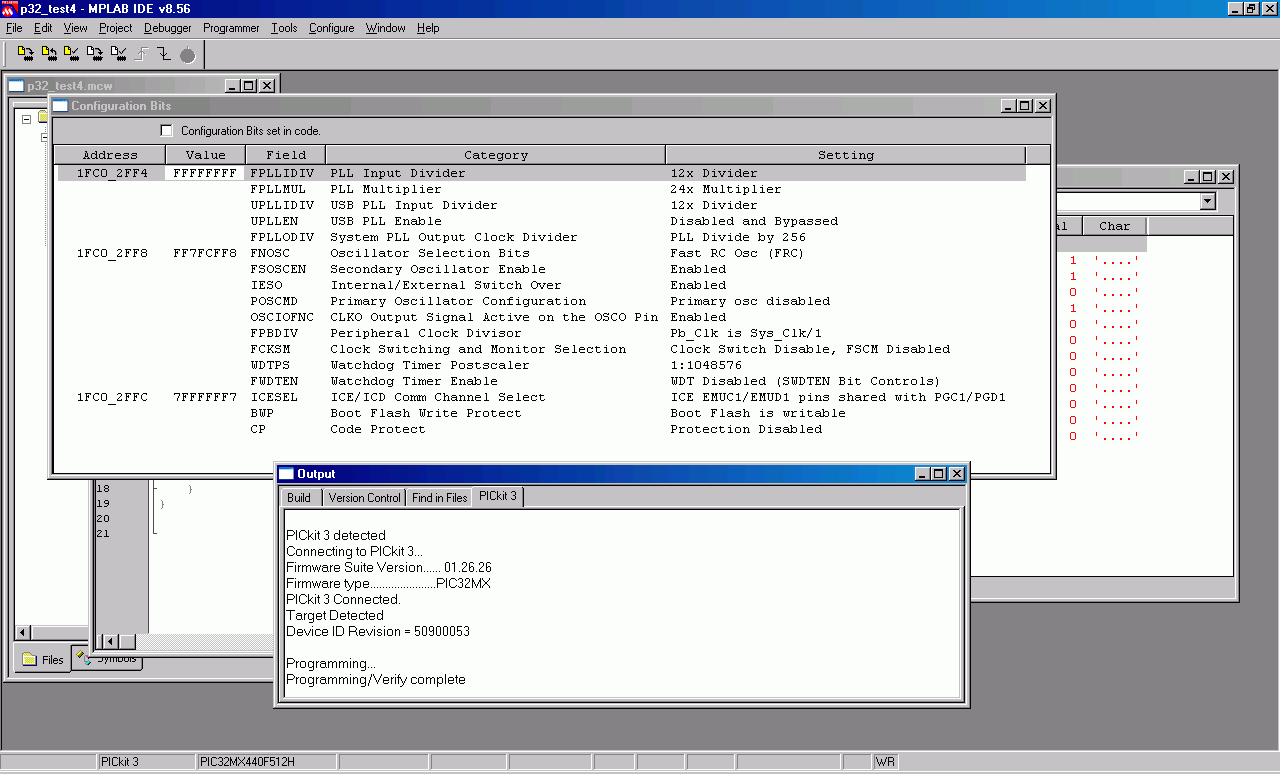This screenshot has width=1280, height=774.
Task: Select the OSCIOFNC CLKO Output Signal row
Action: (541, 317)
